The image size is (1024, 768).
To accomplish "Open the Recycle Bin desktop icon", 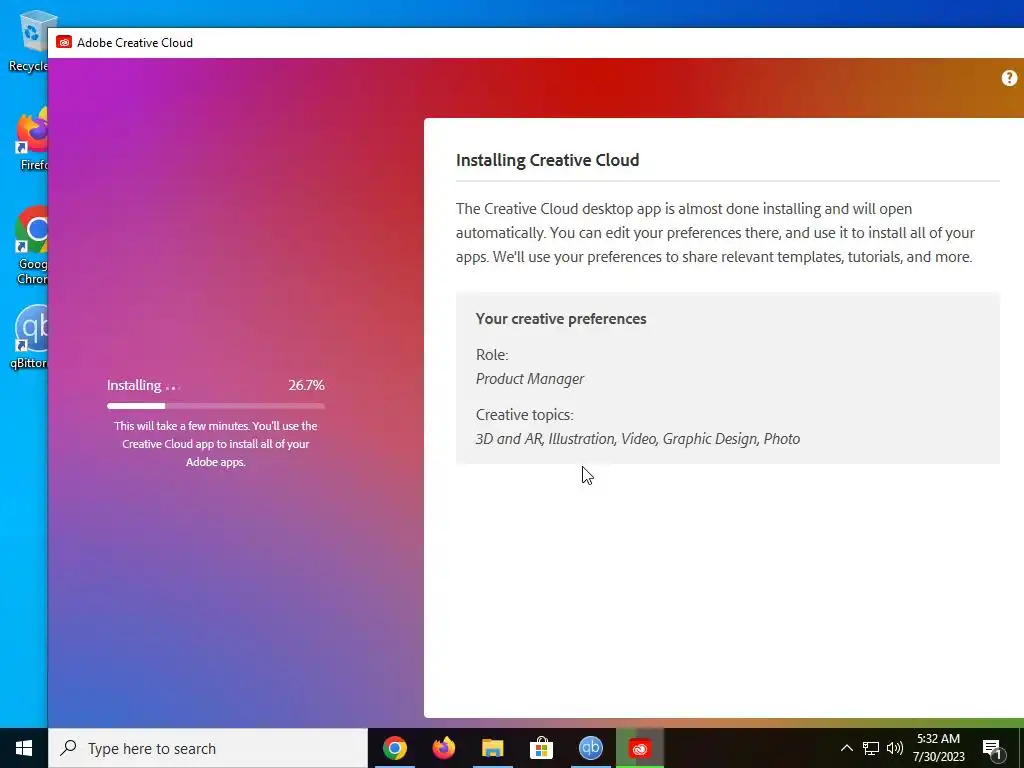I will [x=29, y=42].
